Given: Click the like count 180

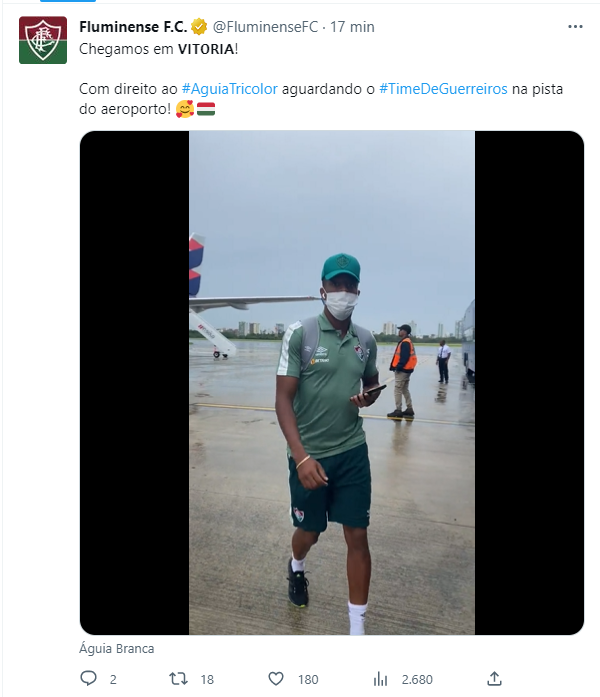Looking at the screenshot, I should coord(308,680).
